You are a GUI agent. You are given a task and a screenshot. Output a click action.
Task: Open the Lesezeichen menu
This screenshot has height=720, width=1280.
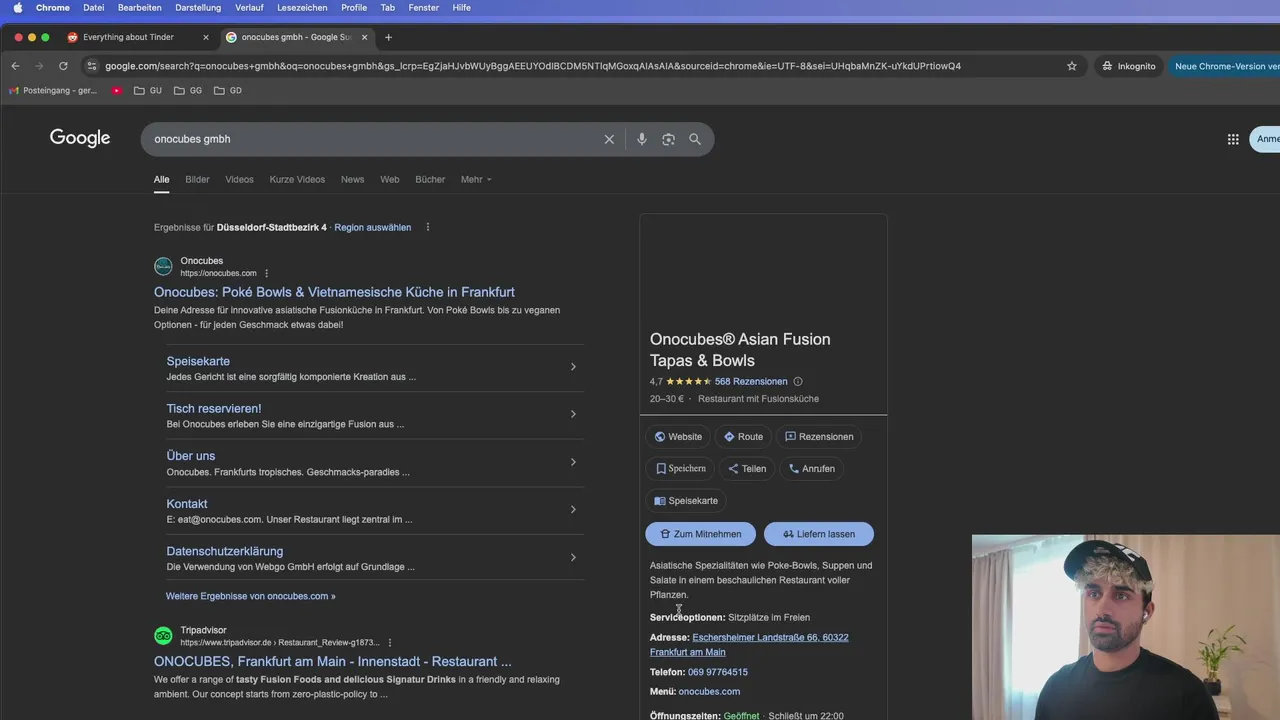[302, 8]
